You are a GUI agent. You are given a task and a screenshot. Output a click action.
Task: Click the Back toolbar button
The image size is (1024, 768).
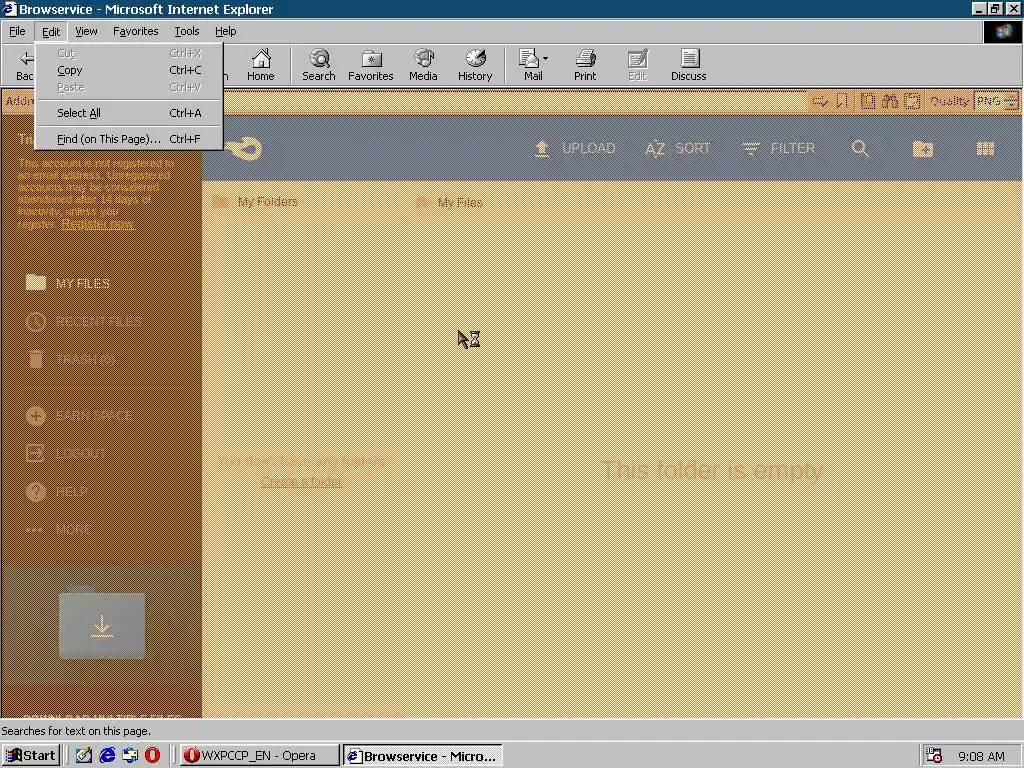point(24,65)
